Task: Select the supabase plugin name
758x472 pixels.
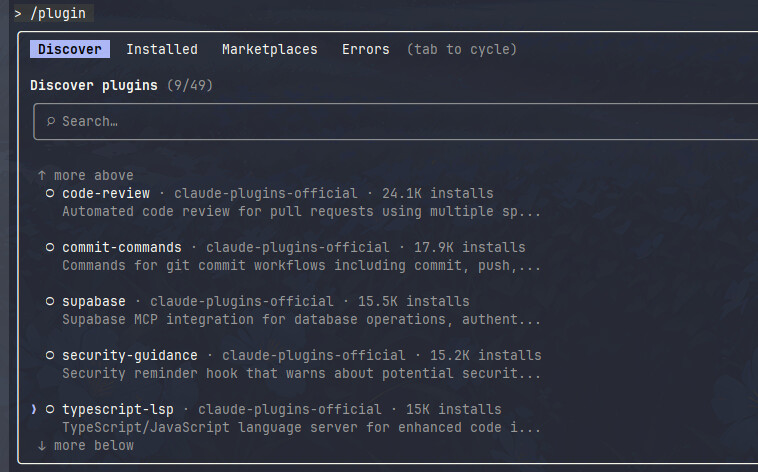Action: click(x=94, y=301)
